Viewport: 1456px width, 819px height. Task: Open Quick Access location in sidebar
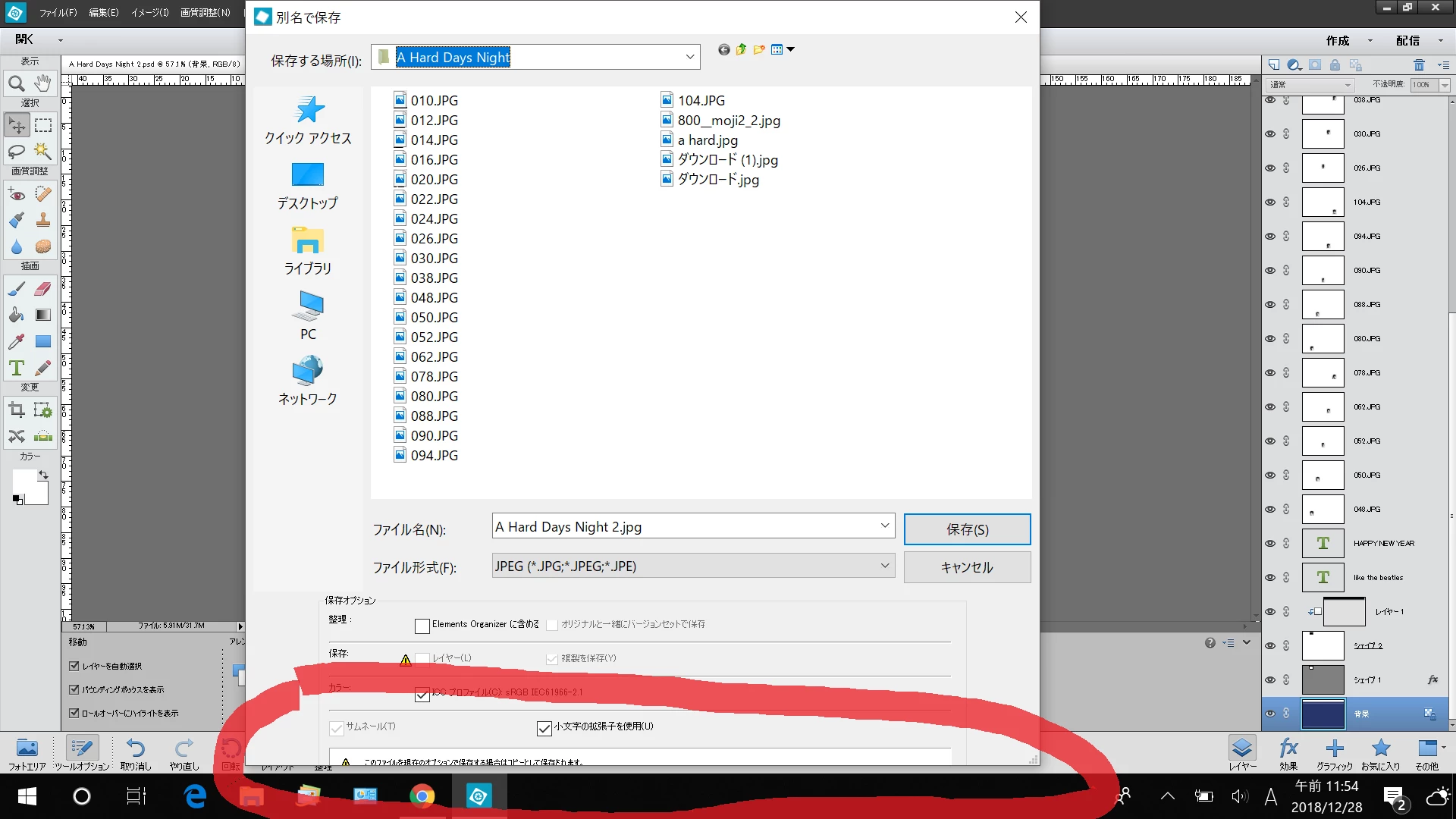(308, 121)
